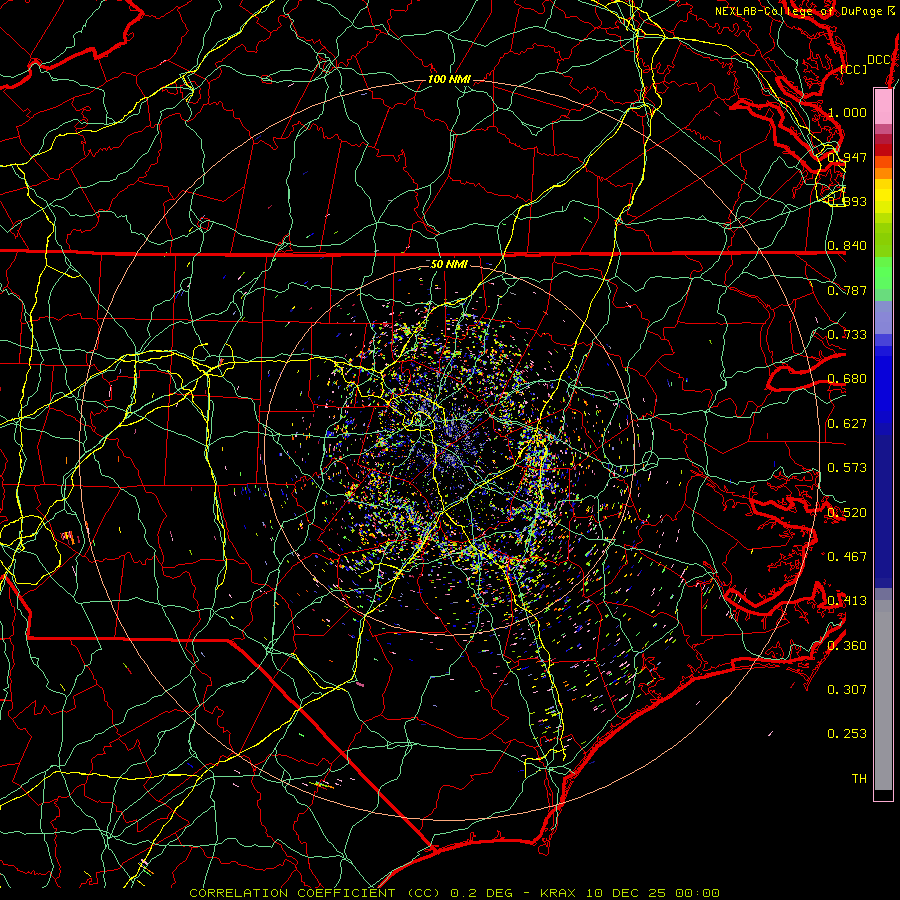This screenshot has height=900, width=900.
Task: Pick the pink segment of color bar
Action: click(x=883, y=107)
